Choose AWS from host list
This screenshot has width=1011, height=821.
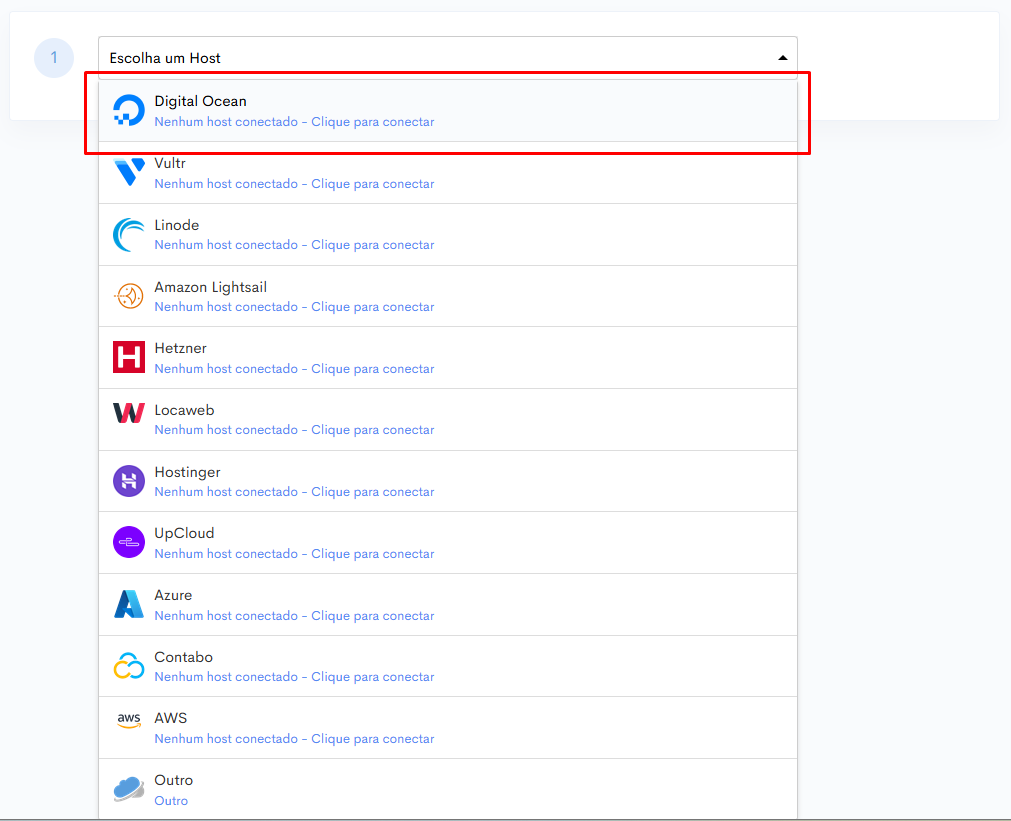click(447, 728)
